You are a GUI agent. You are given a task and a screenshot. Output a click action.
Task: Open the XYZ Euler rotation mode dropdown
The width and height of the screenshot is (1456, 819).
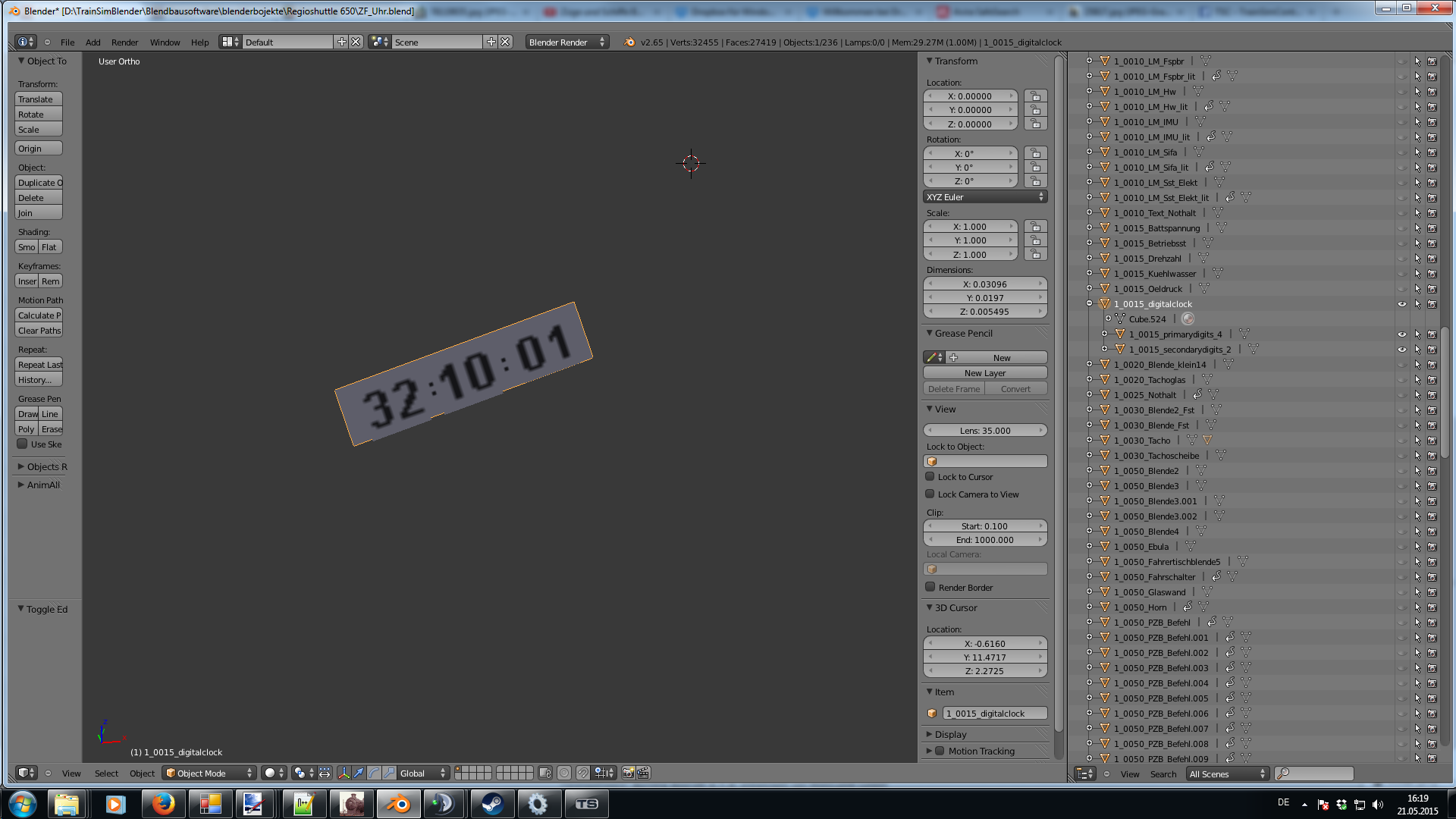pos(985,197)
